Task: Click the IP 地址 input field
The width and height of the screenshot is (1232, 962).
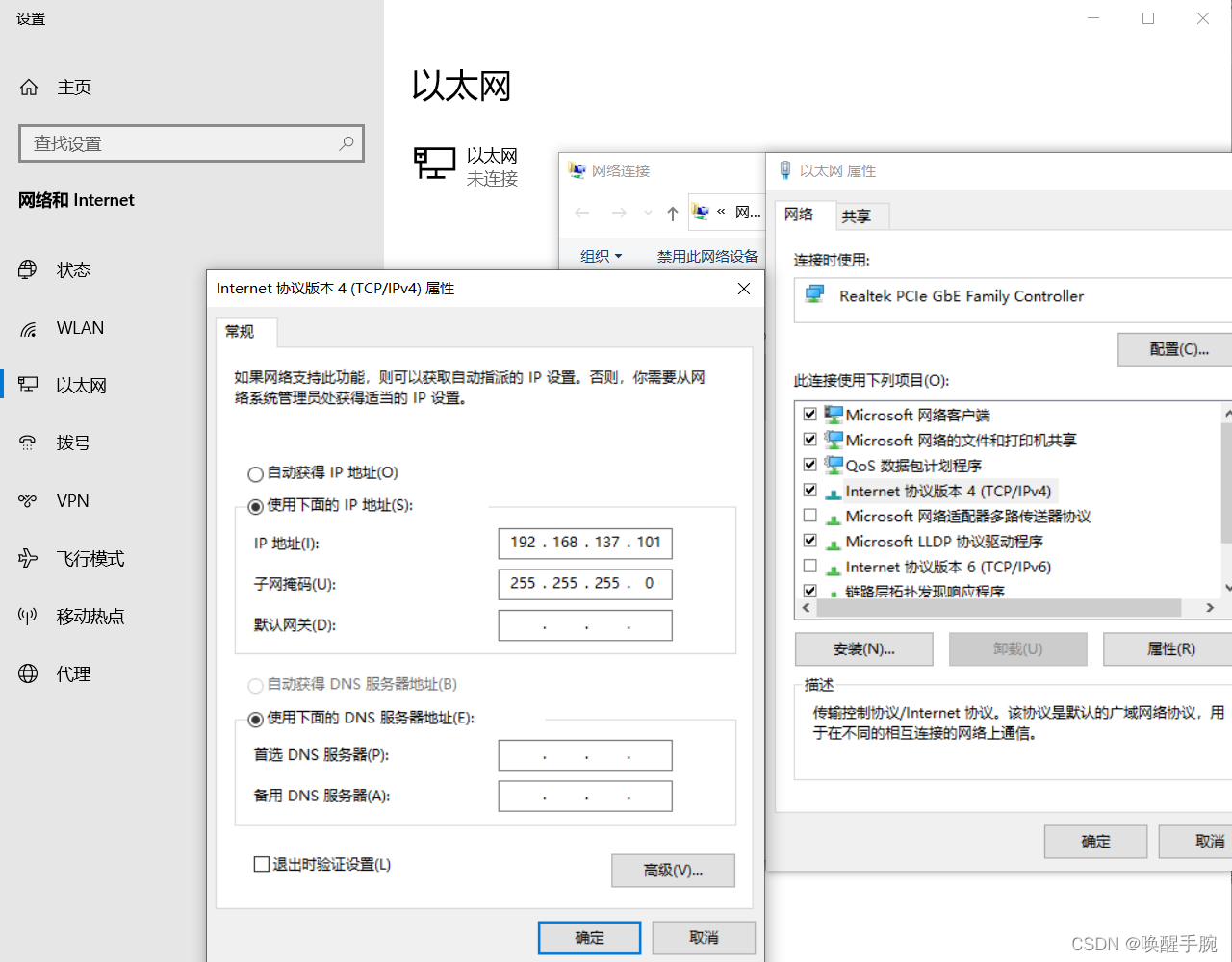Action: coord(584,544)
